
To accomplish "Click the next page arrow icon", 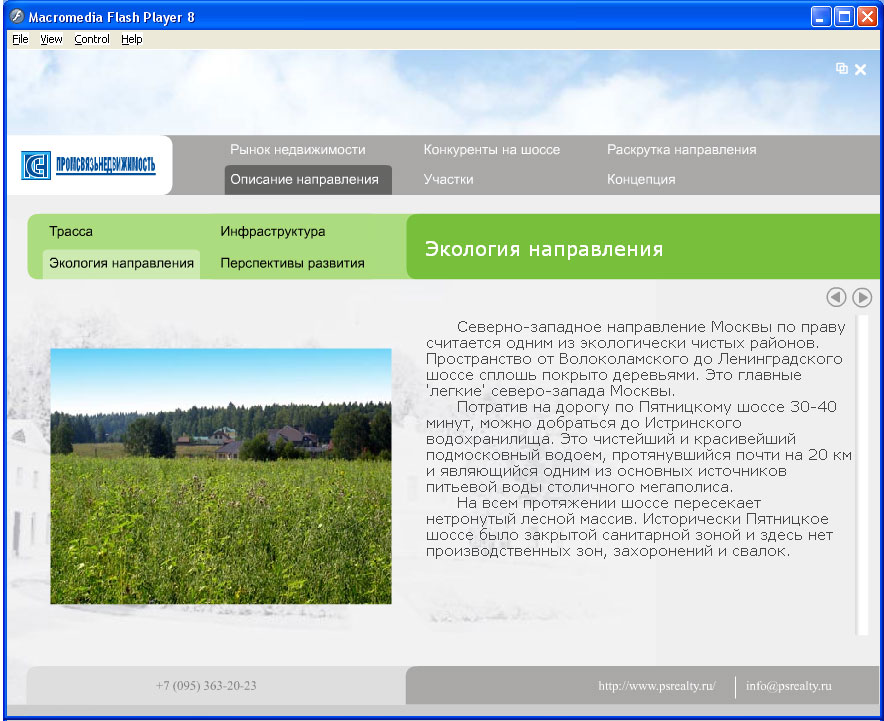I will point(862,297).
